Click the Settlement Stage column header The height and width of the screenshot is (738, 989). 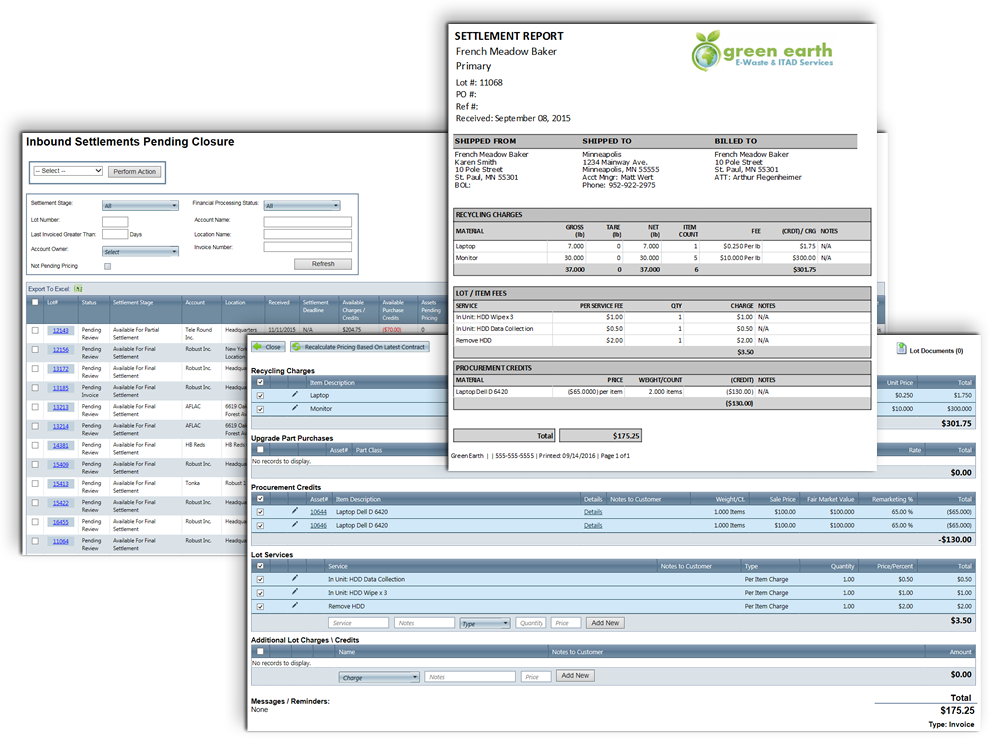(133, 303)
